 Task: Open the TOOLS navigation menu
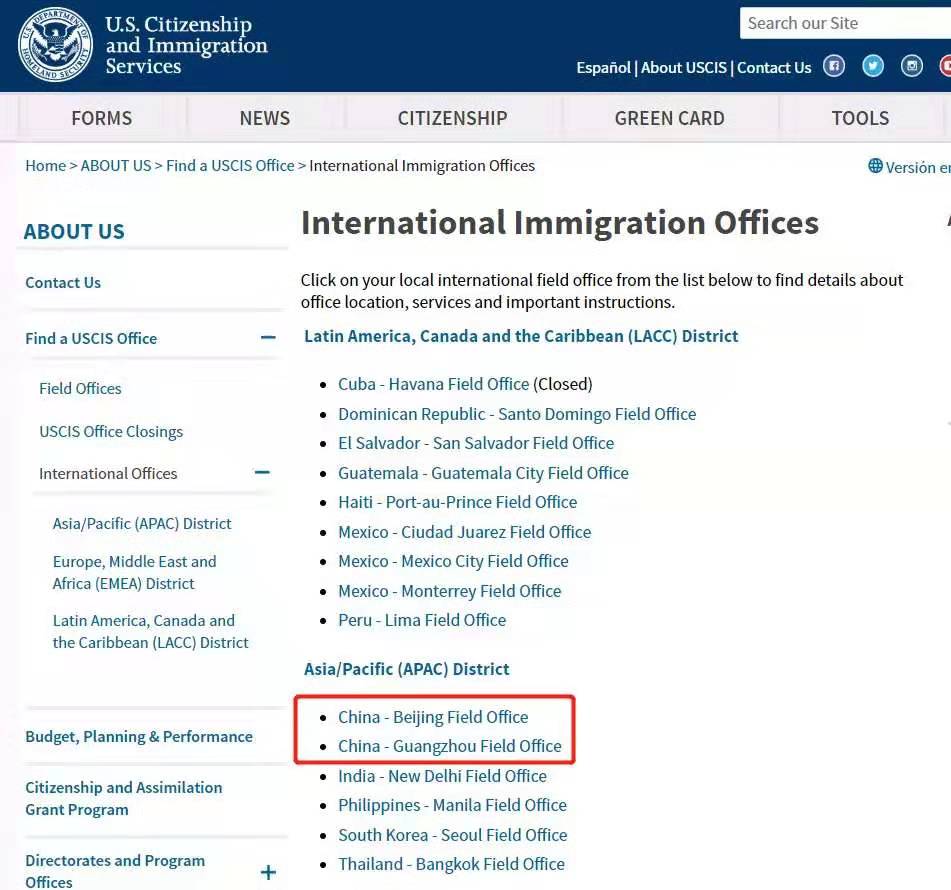[x=860, y=118]
